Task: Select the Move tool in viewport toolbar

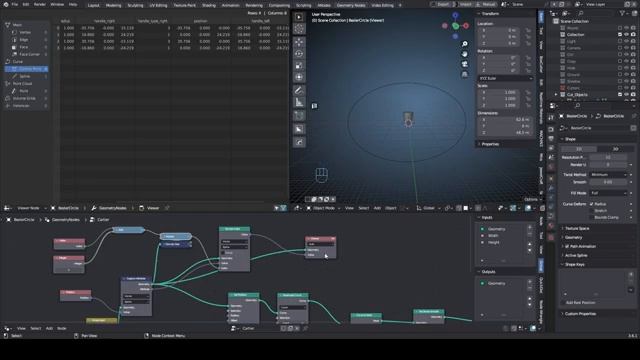Action: (x=299, y=42)
